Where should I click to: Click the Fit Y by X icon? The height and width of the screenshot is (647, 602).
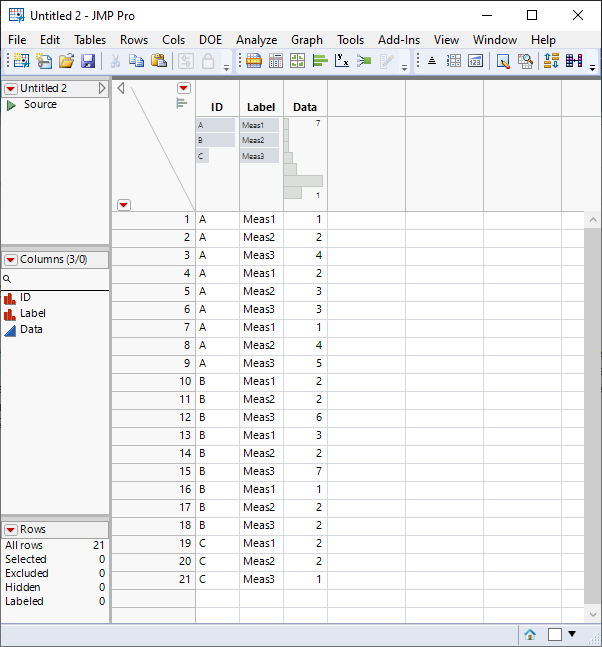342,61
